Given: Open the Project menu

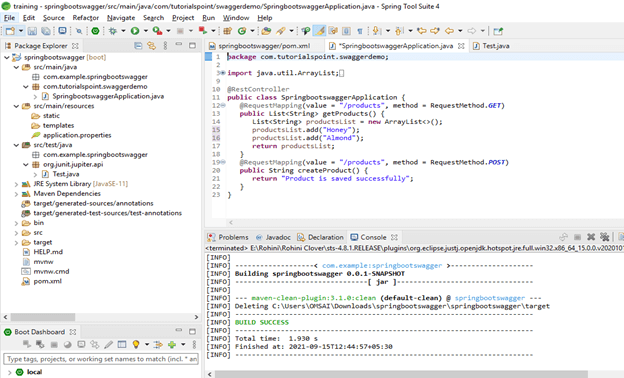Looking at the screenshot, I should point(183,18).
